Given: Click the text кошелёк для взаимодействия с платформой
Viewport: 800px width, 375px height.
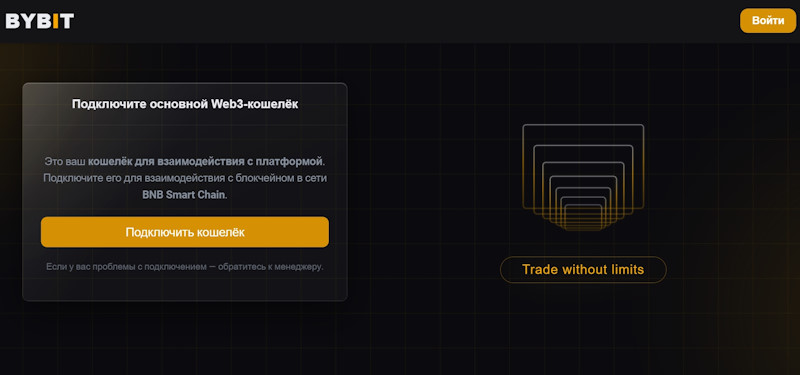Looking at the screenshot, I should [206, 162].
